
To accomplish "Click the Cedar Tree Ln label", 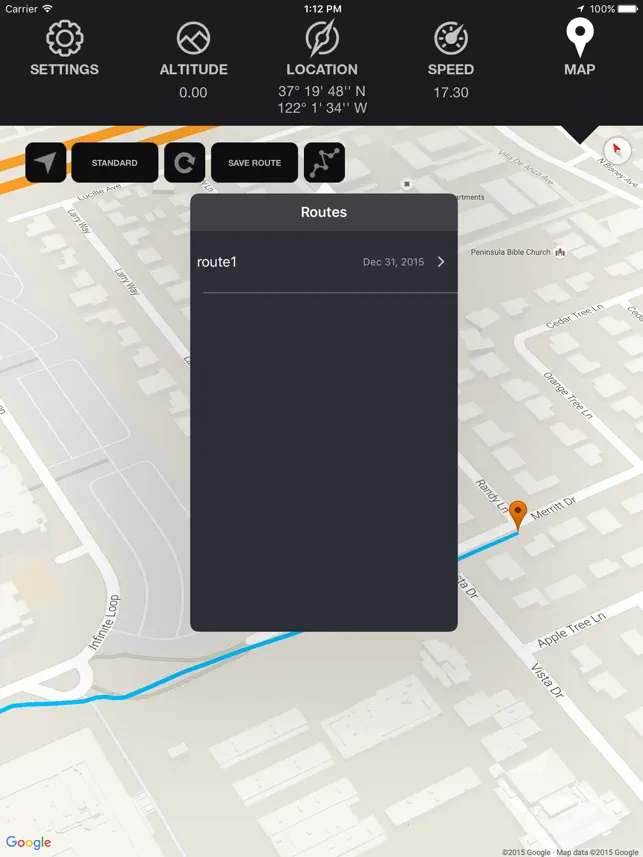I will 575,316.
